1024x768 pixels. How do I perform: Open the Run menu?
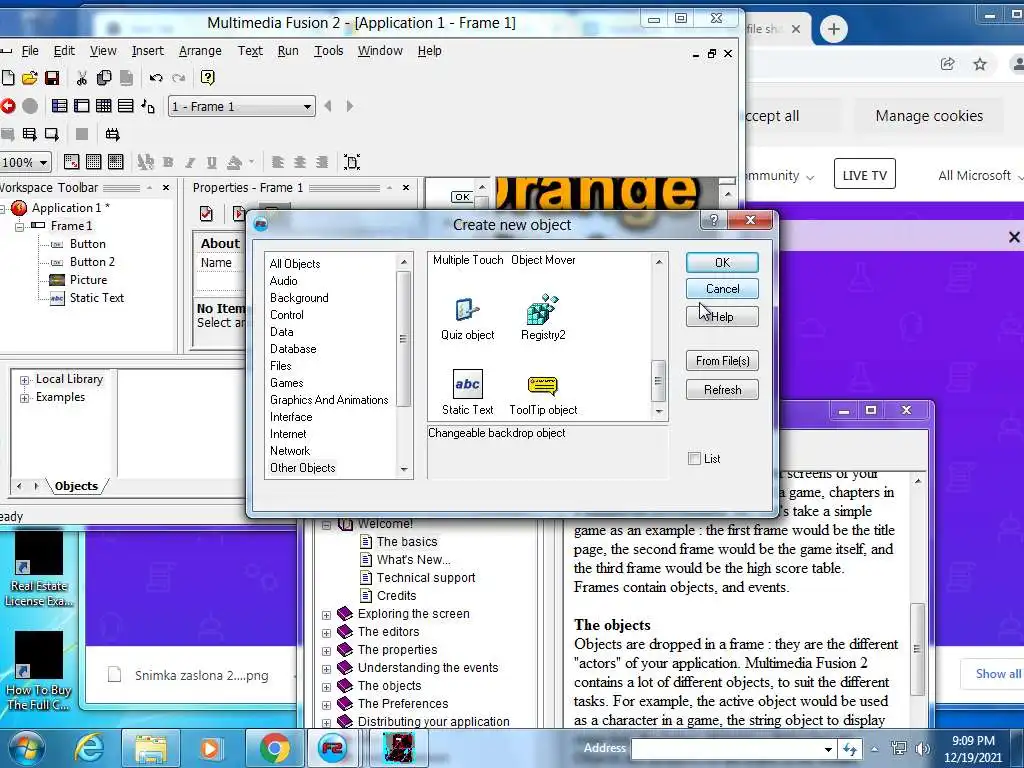coord(288,50)
